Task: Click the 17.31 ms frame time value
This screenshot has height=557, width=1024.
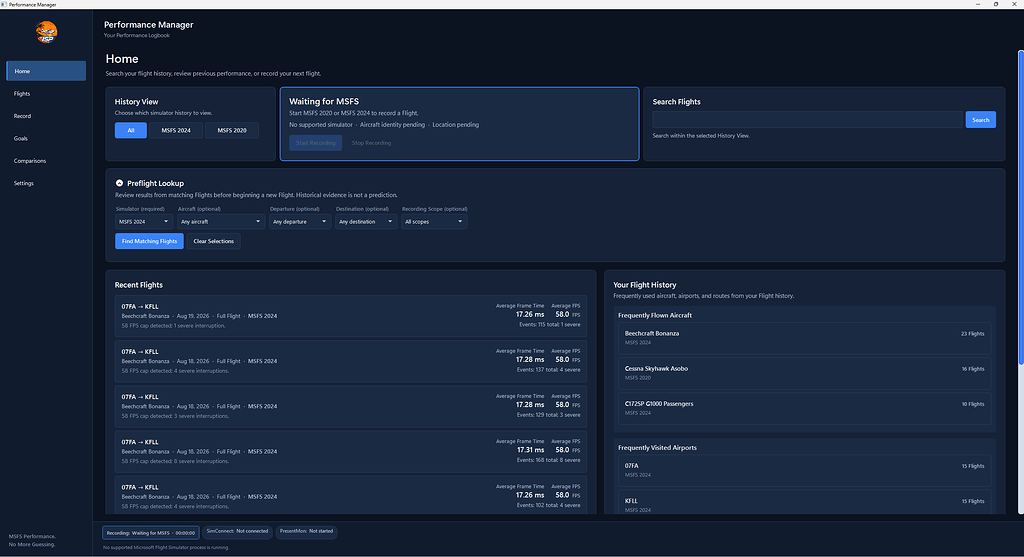Action: click(530, 450)
